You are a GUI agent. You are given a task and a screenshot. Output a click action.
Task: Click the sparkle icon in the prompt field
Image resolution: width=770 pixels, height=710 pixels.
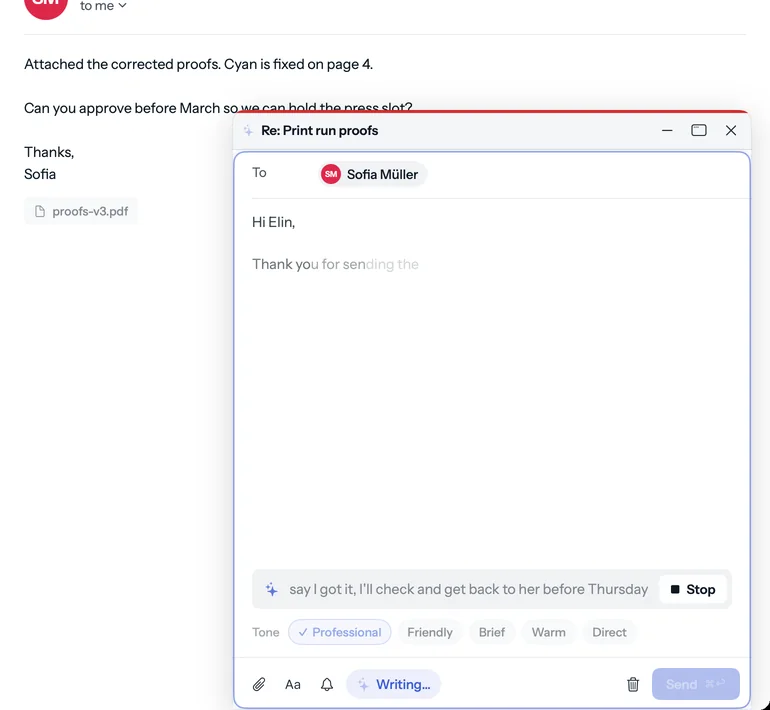pyautogui.click(x=272, y=589)
